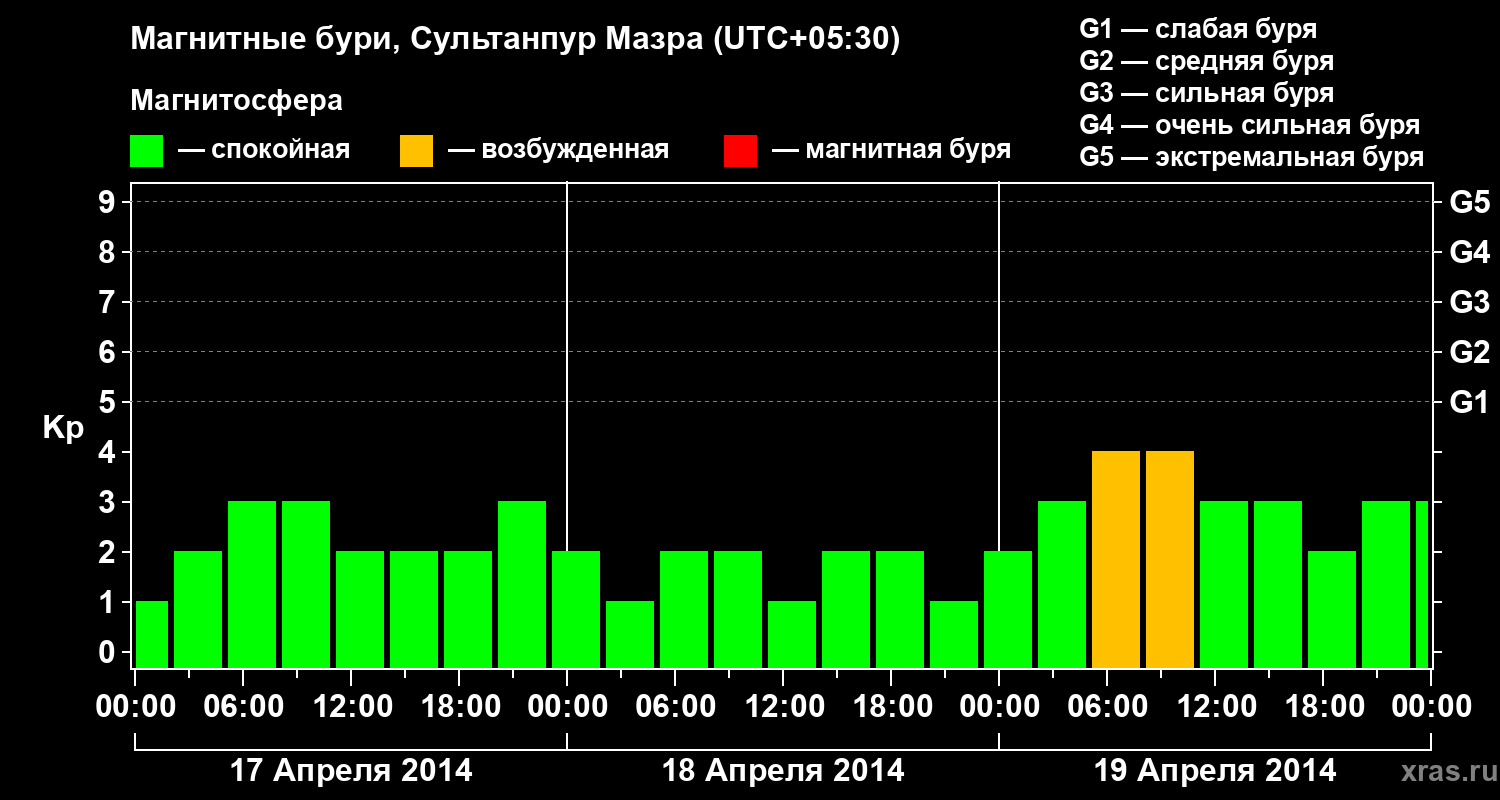1500x800 pixels.
Task: Click the '— возбужденная' legend text
Action: pyautogui.click(x=559, y=151)
